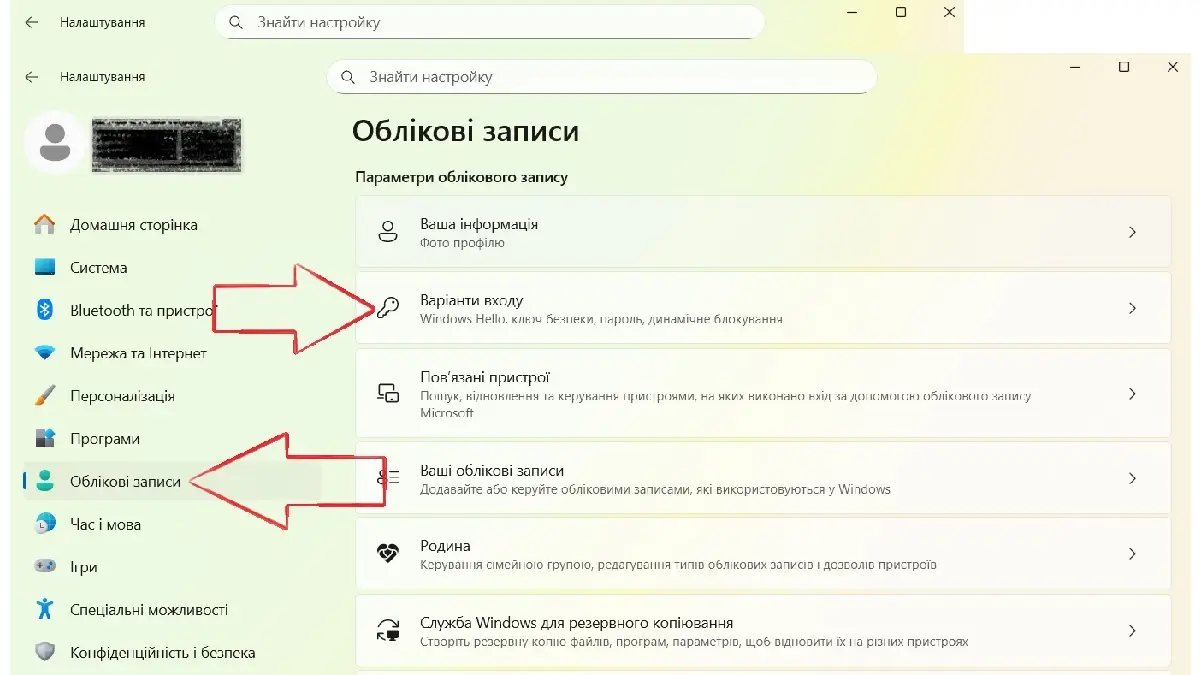Click the Ігри gamepad icon

[x=45, y=567]
